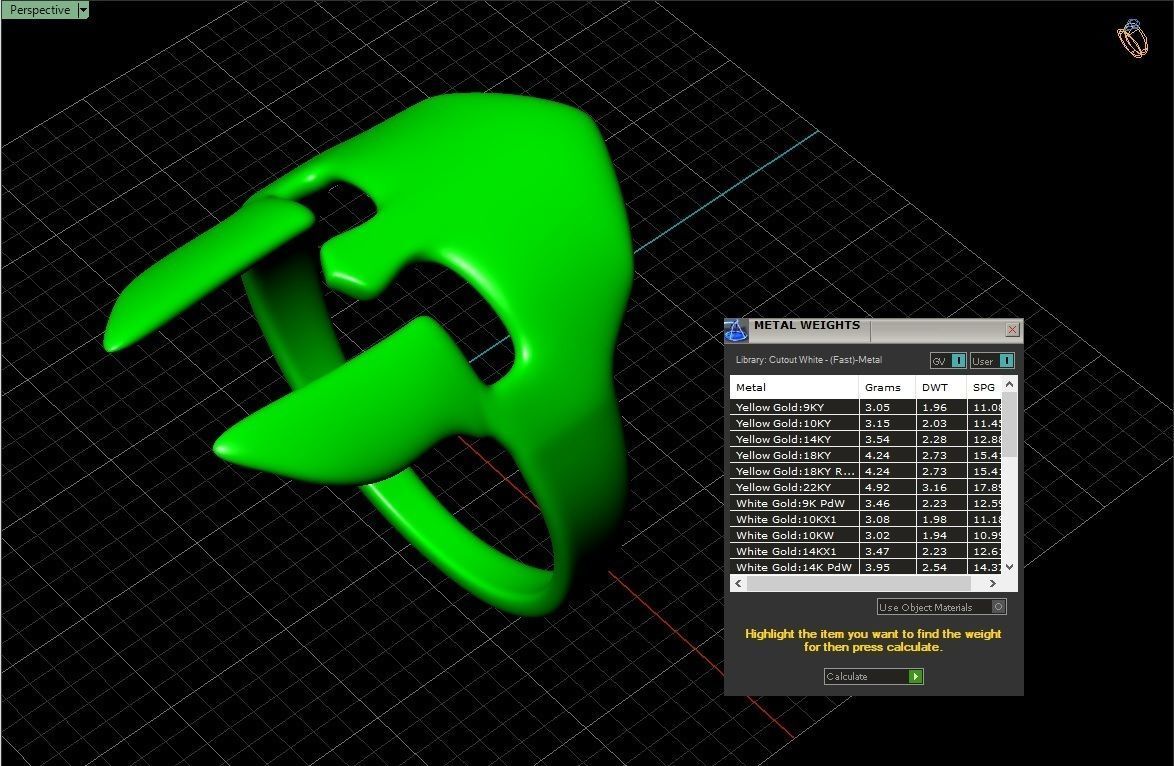This screenshot has height=766, width=1174.
Task: Select the Yellow Gold:9KY row
Action: (x=866, y=407)
